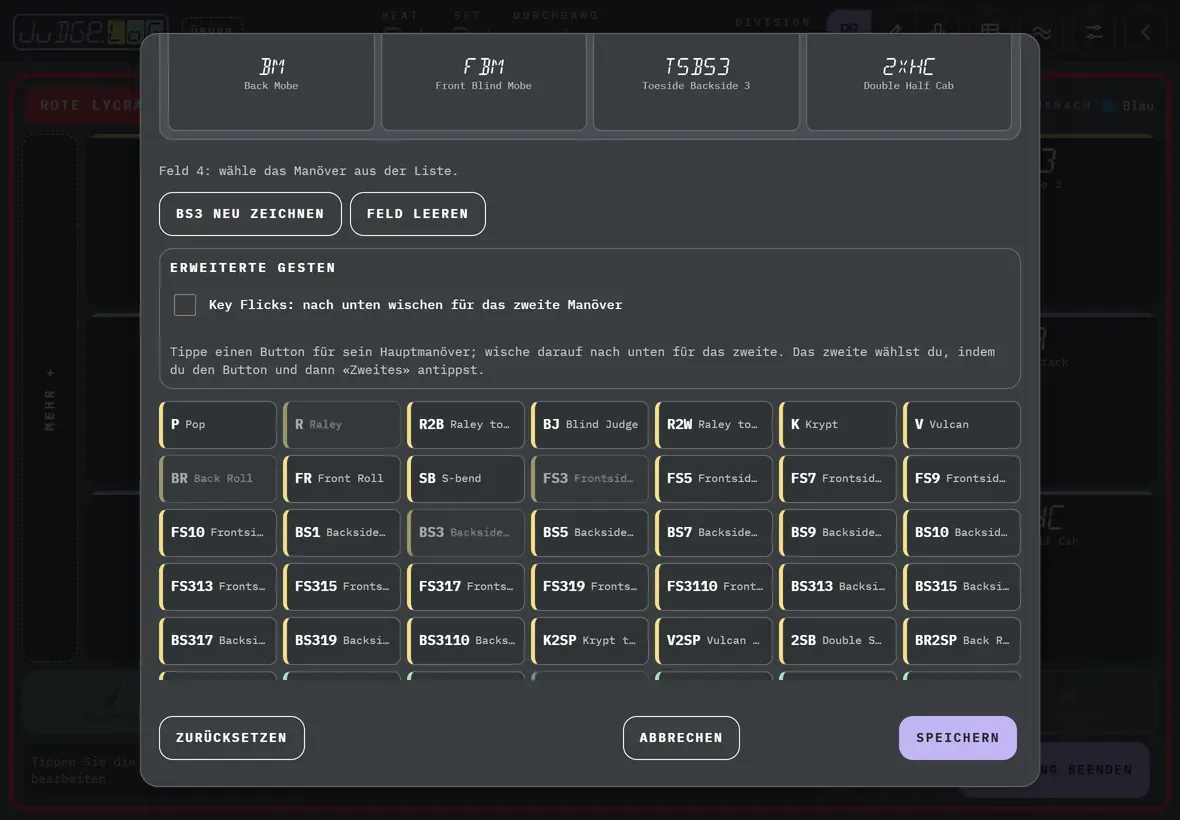This screenshot has height=820, width=1180.
Task: Choose the R2B maneuver button
Action: [466, 424]
